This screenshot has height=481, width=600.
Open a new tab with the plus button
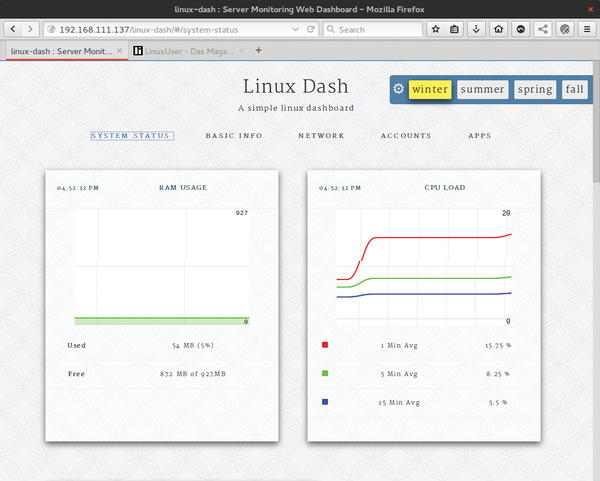click(259, 50)
